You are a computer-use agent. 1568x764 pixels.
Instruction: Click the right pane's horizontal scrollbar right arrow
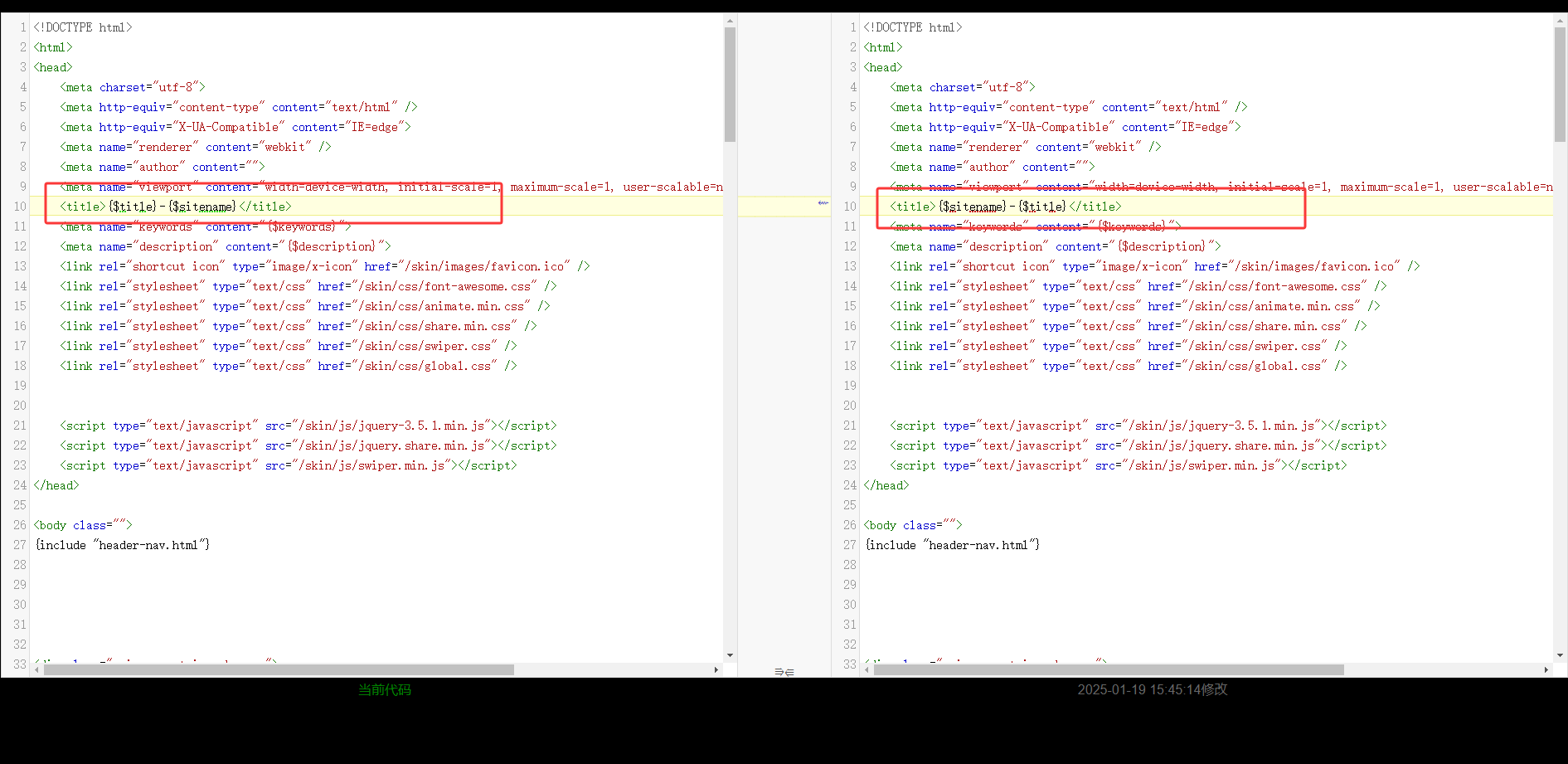(x=1546, y=669)
